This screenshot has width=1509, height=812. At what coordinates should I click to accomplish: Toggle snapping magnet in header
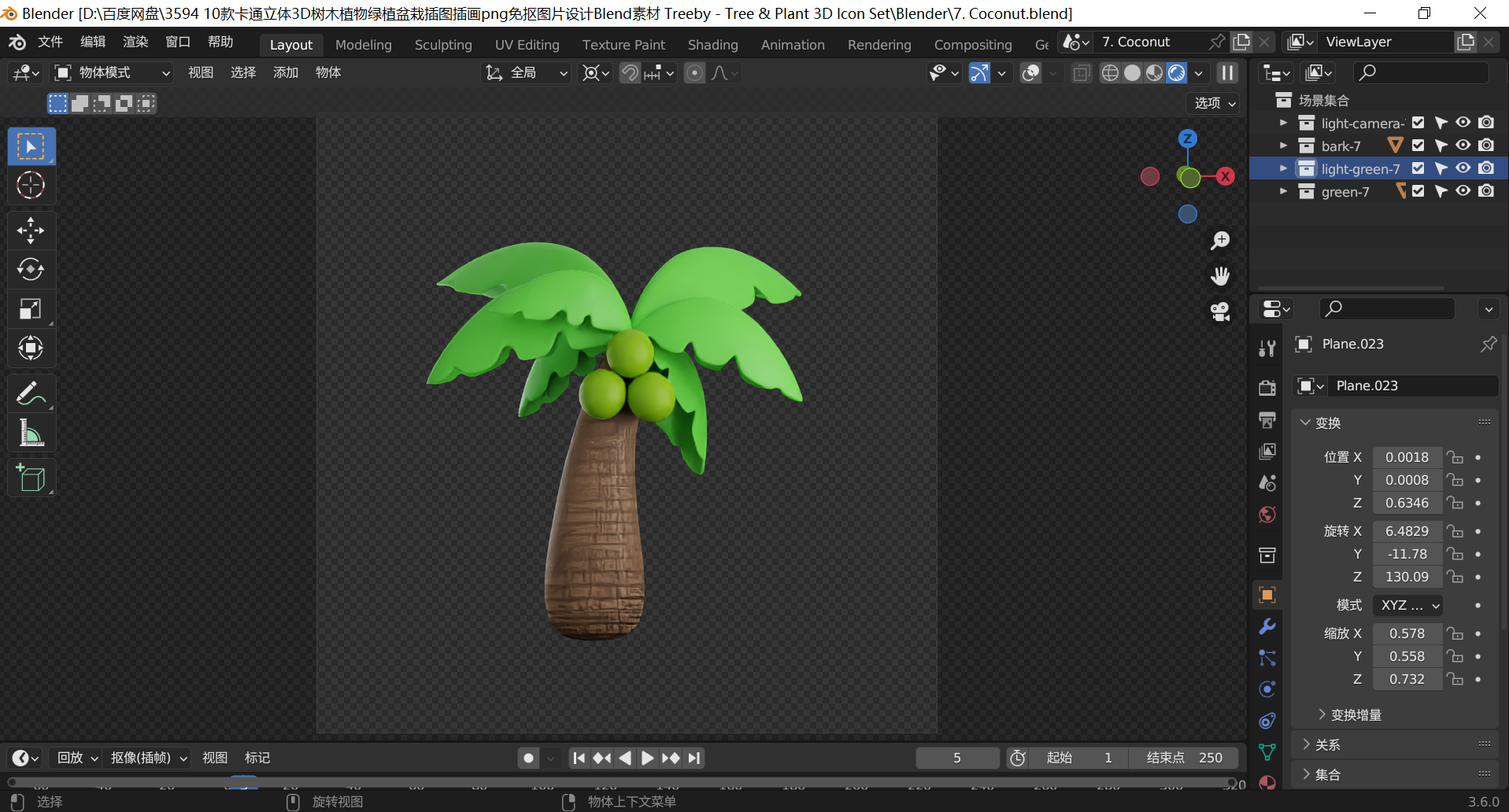click(x=630, y=73)
